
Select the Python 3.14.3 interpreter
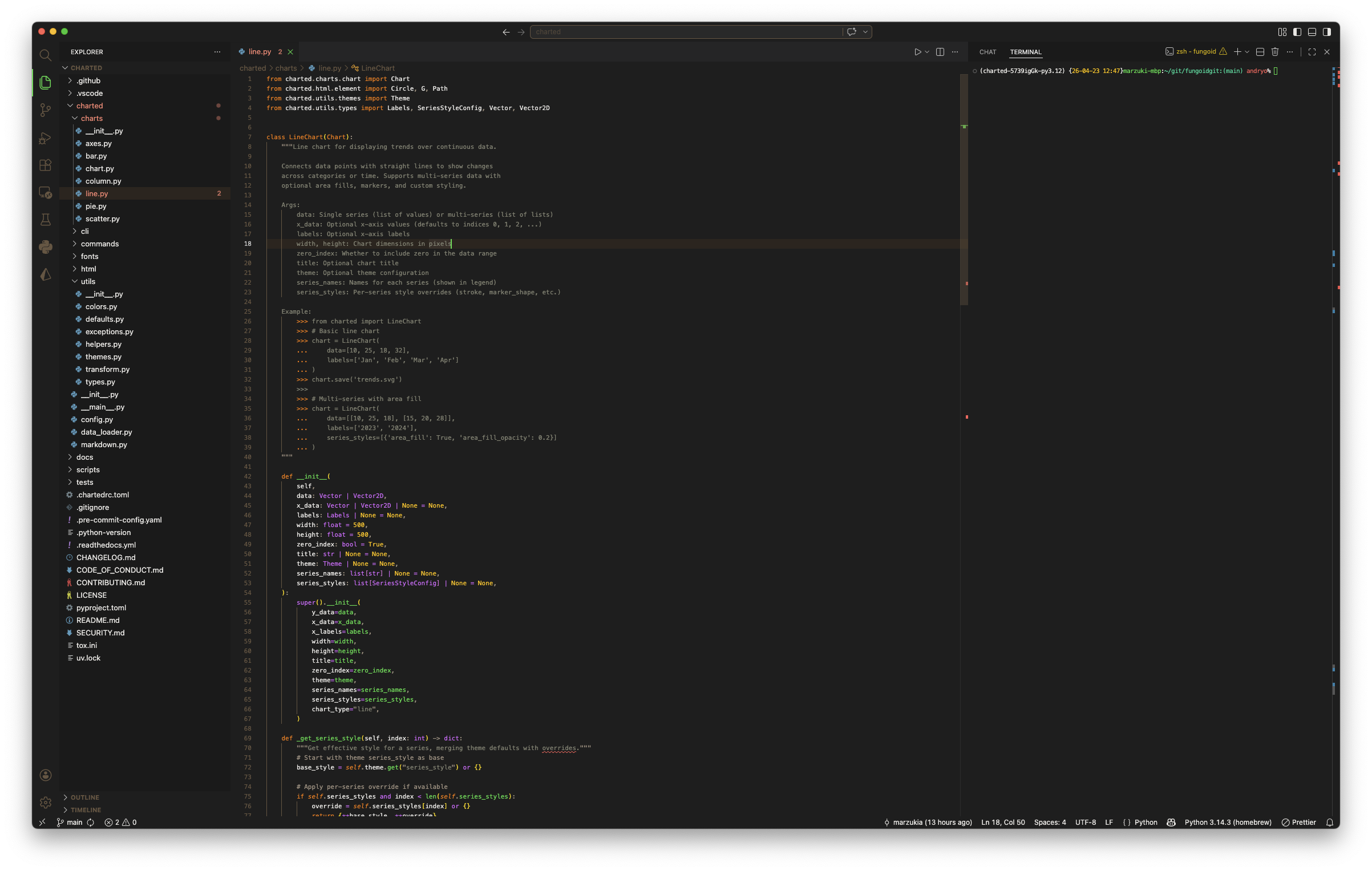[1228, 822]
